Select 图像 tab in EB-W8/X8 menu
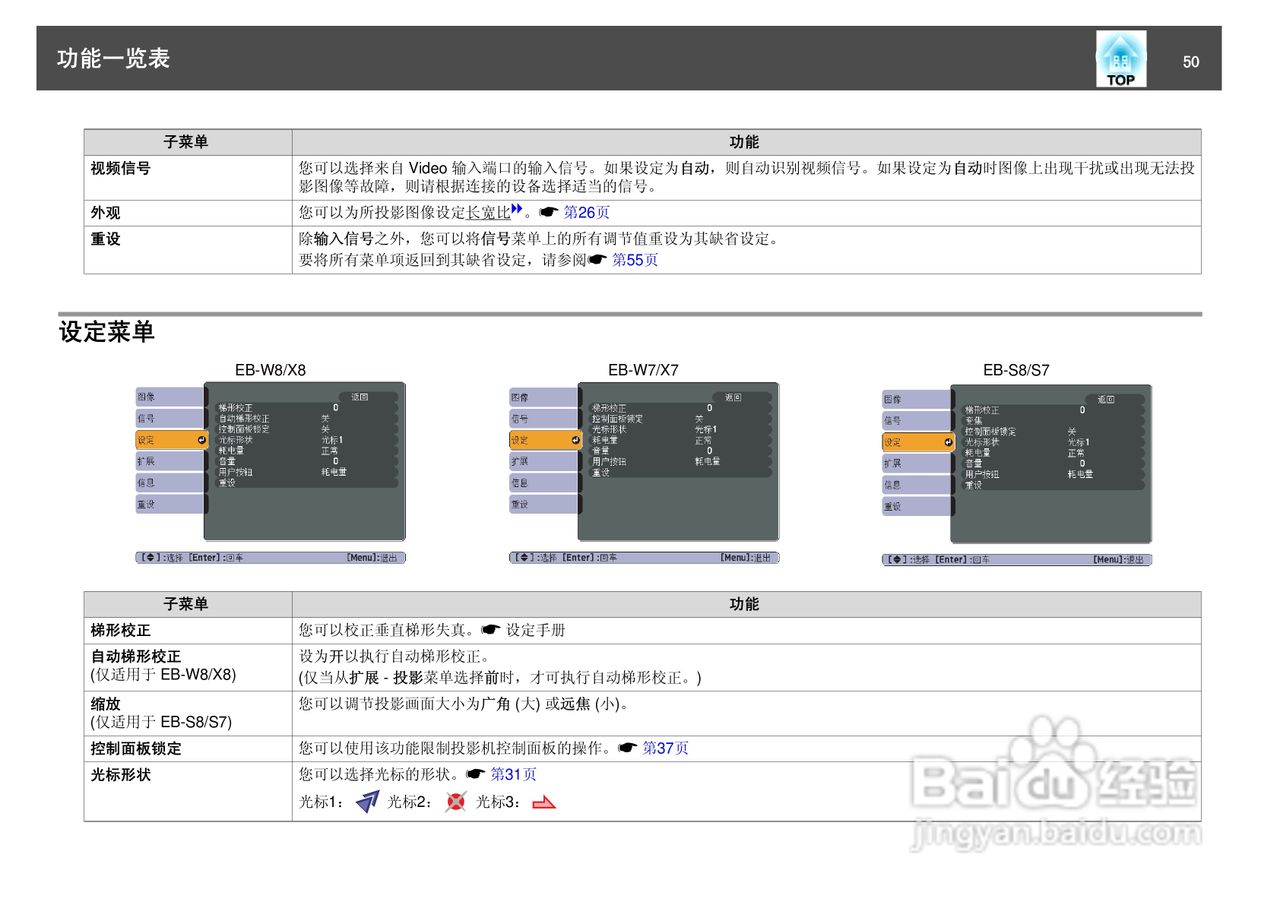The image size is (1280, 905). click(170, 397)
